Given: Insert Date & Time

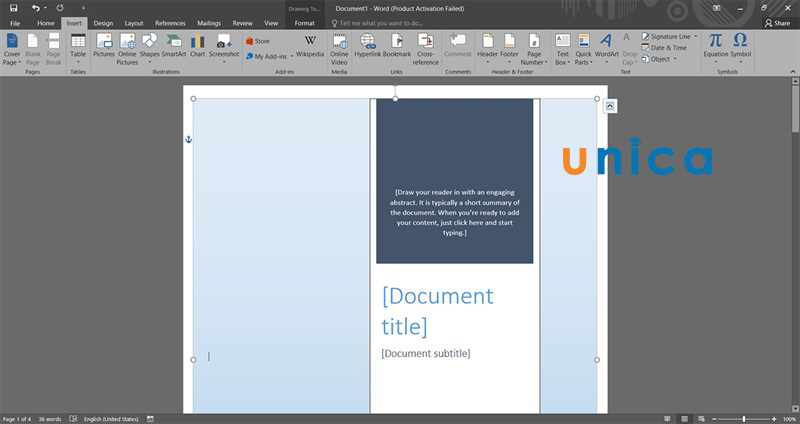Looking at the screenshot, I should [664, 47].
